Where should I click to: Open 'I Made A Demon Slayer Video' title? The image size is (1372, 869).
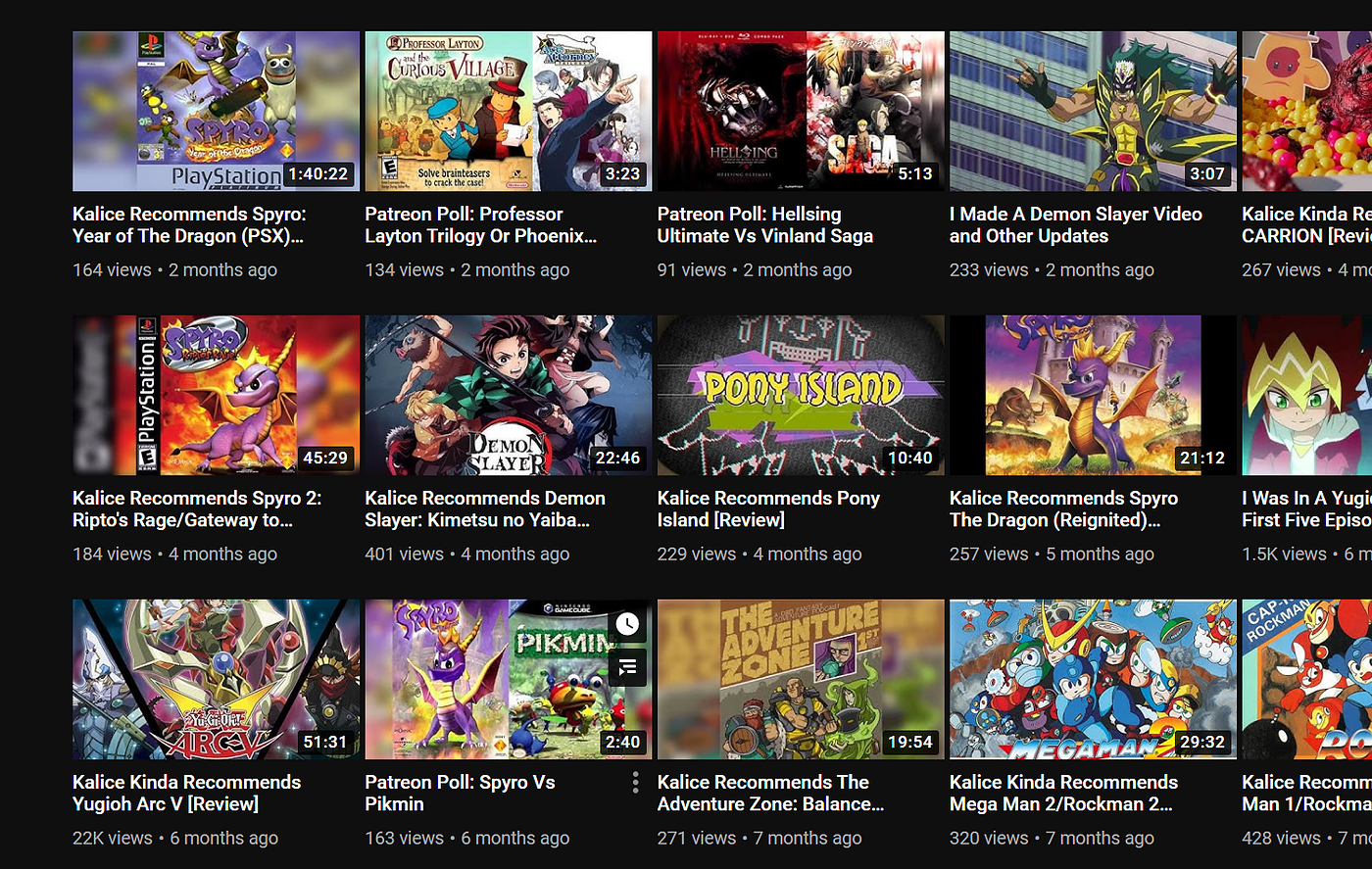(x=1076, y=224)
